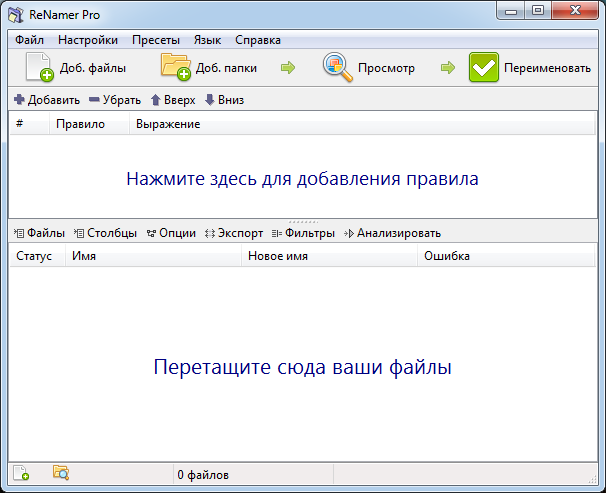Click the Просмотр label
The height and width of the screenshot is (493, 606).
386,68
